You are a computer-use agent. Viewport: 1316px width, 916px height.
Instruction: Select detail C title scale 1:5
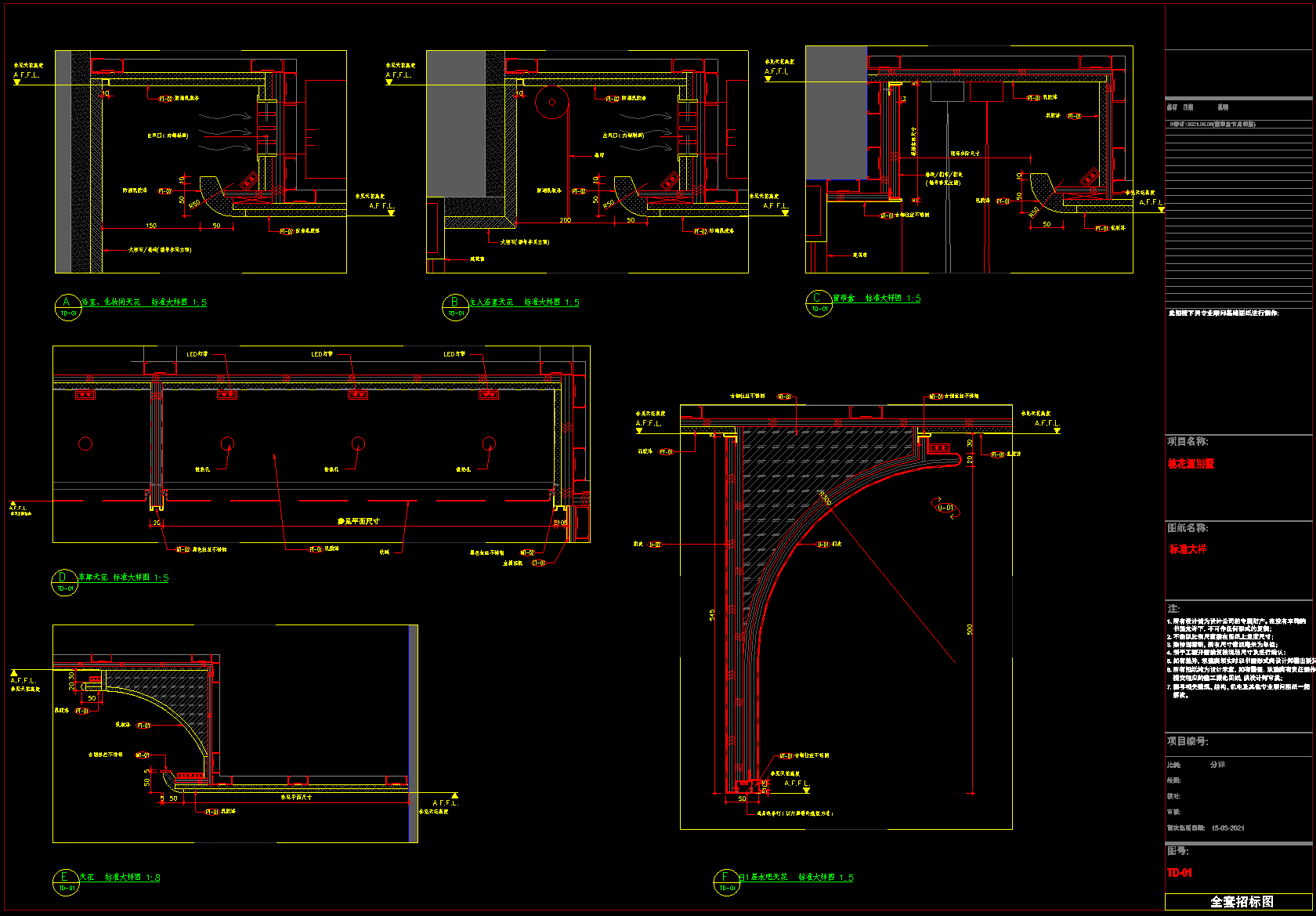[913, 299]
